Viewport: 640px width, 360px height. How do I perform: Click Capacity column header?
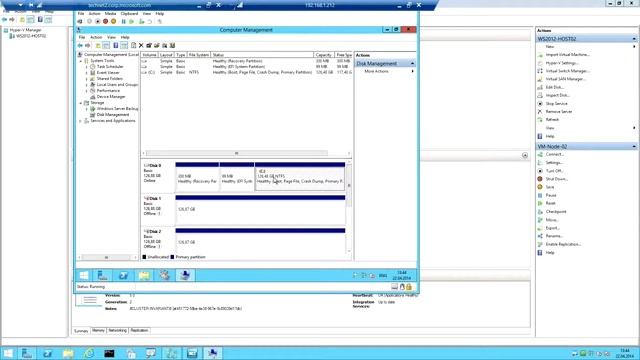point(323,55)
